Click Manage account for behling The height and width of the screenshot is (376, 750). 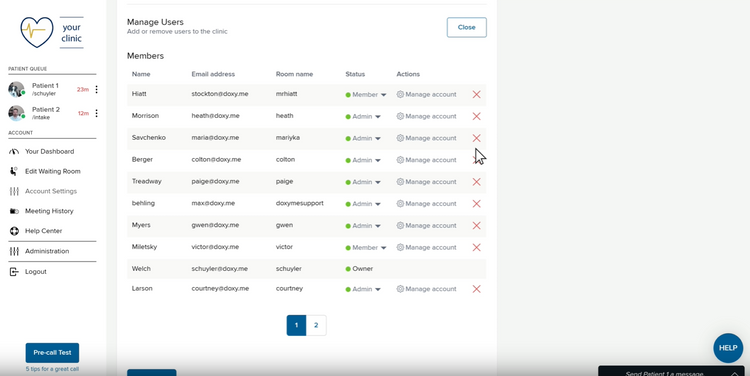[426, 204]
